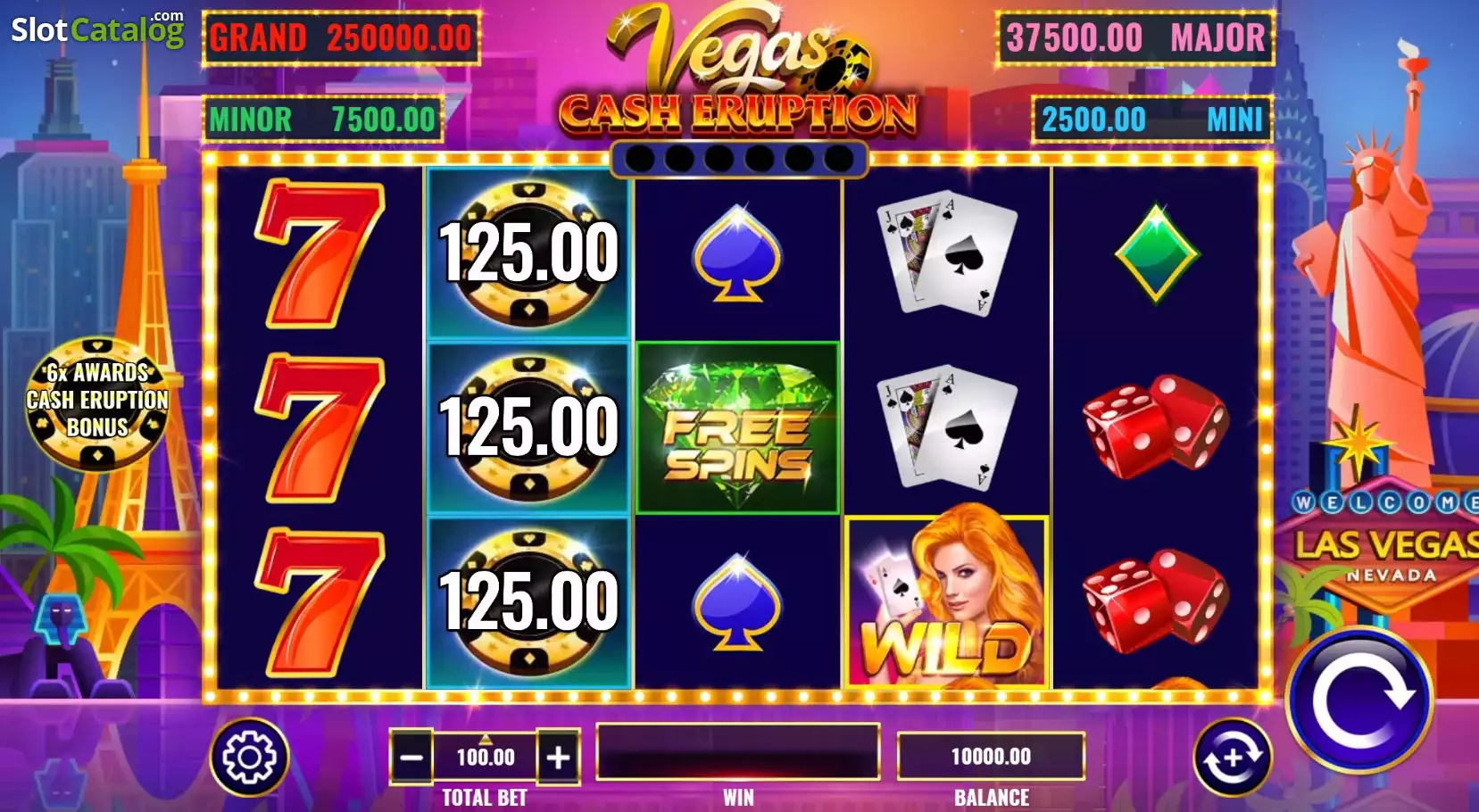The height and width of the screenshot is (812, 1479).
Task: Select the green diamond suit symbol
Action: tap(1157, 253)
